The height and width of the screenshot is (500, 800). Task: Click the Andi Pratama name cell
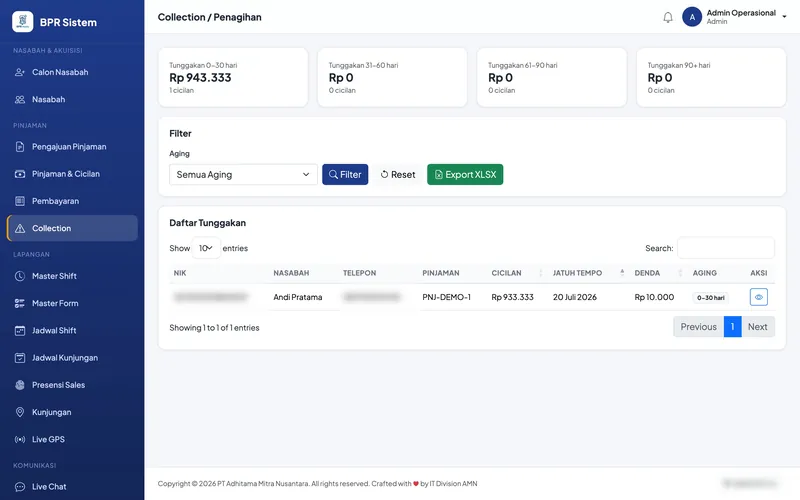(x=298, y=297)
